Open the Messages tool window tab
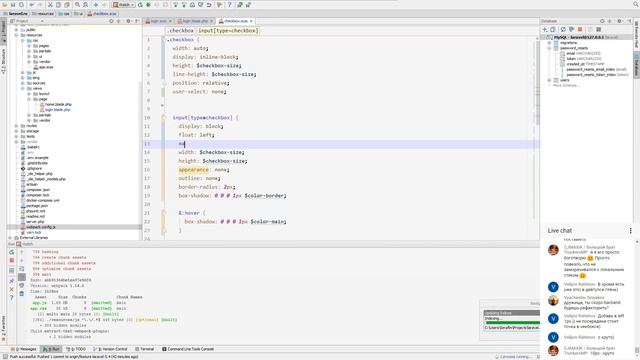The width and height of the screenshot is (640, 360). pos(23,349)
